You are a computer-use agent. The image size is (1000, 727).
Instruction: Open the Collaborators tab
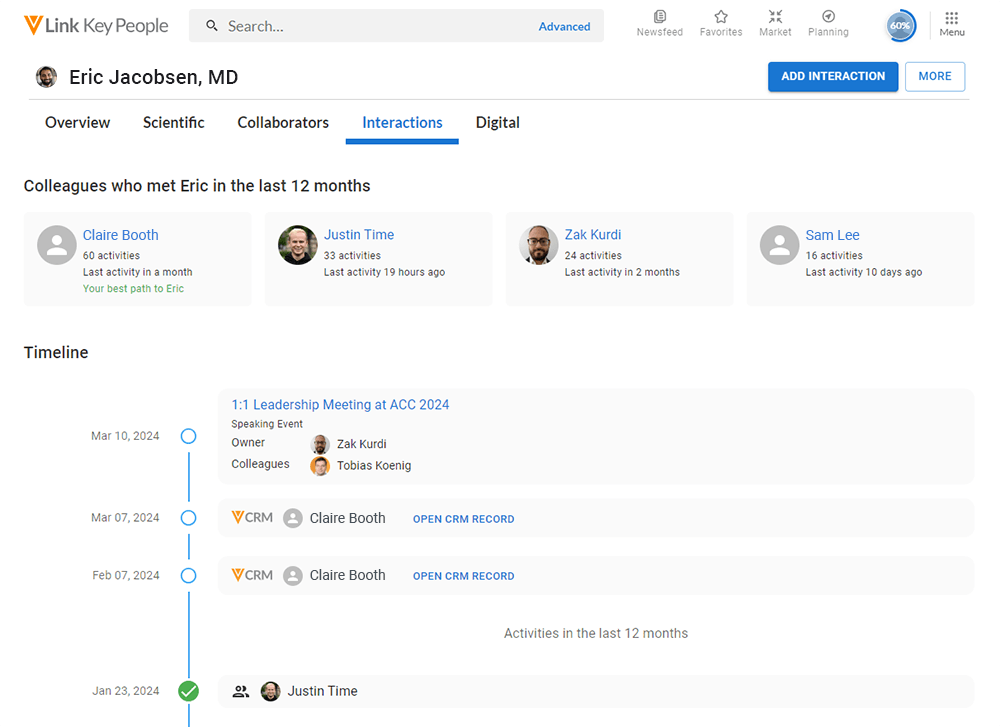pyautogui.click(x=283, y=123)
